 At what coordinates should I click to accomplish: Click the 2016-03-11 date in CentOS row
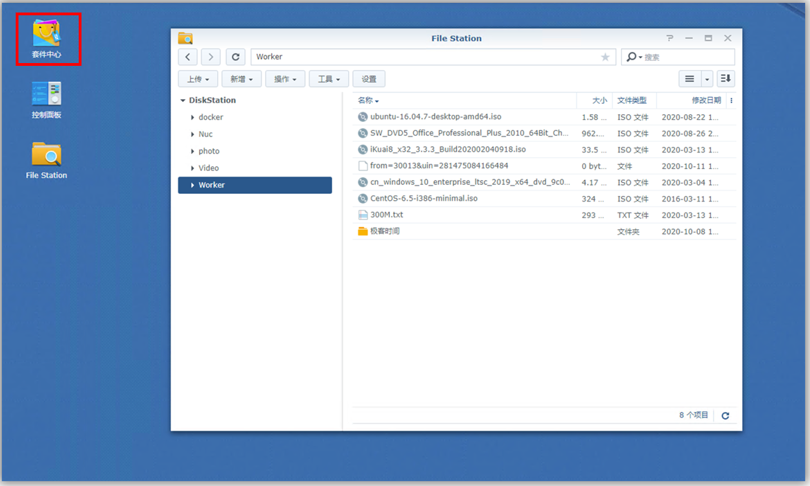click(x=690, y=199)
